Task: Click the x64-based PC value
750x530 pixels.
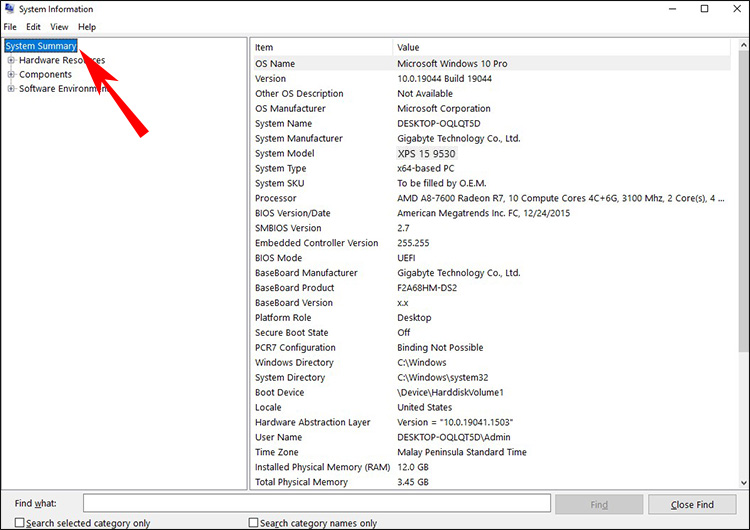Action: 426,168
